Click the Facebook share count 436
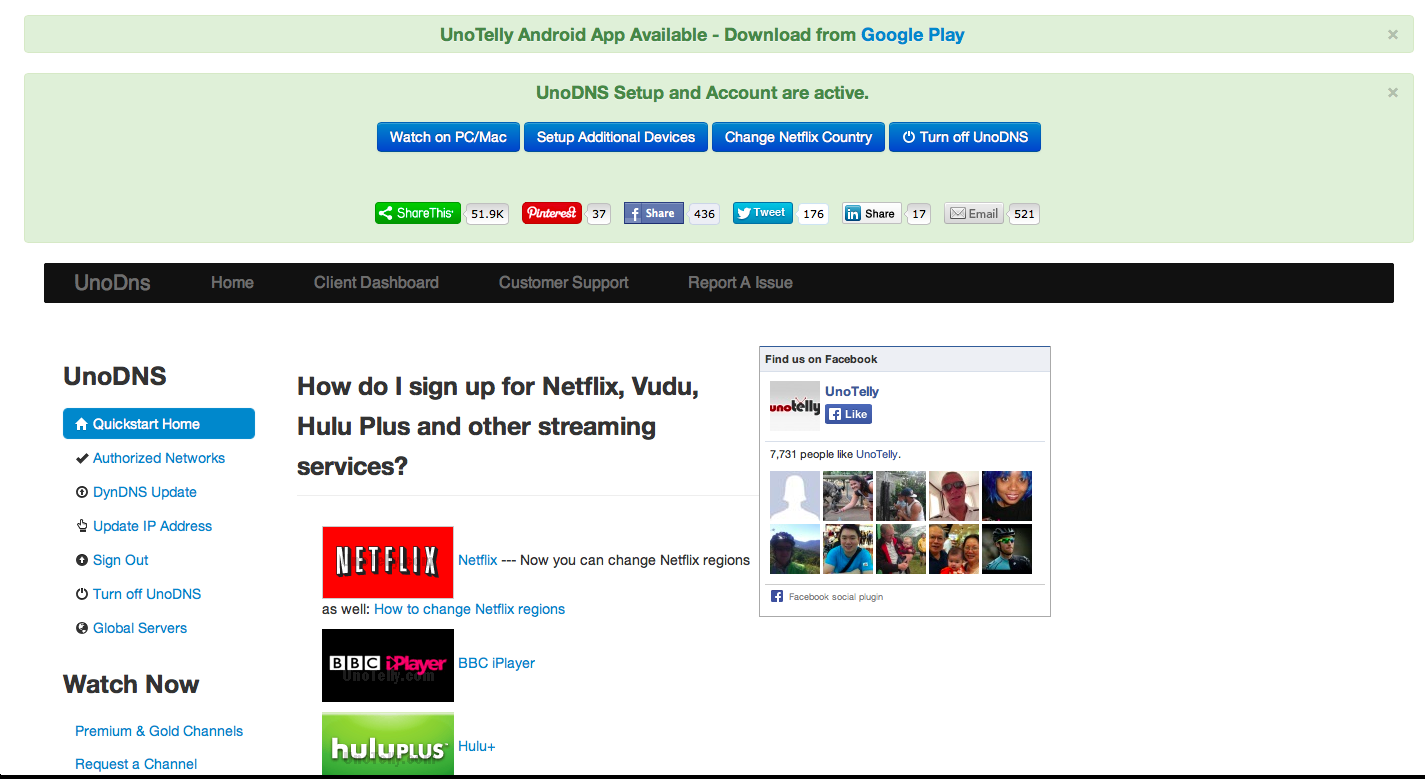 click(704, 214)
